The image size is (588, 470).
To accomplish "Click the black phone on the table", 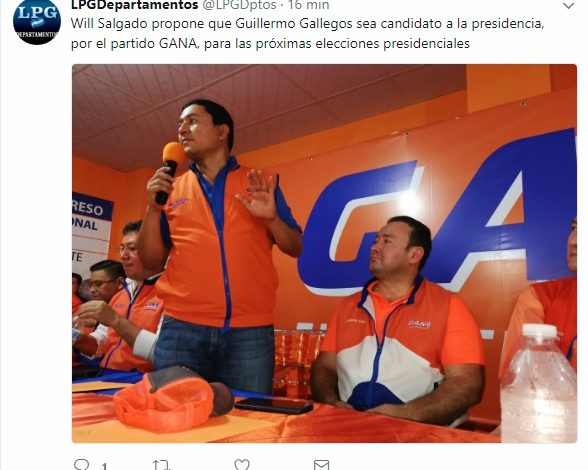I will 274,405.
